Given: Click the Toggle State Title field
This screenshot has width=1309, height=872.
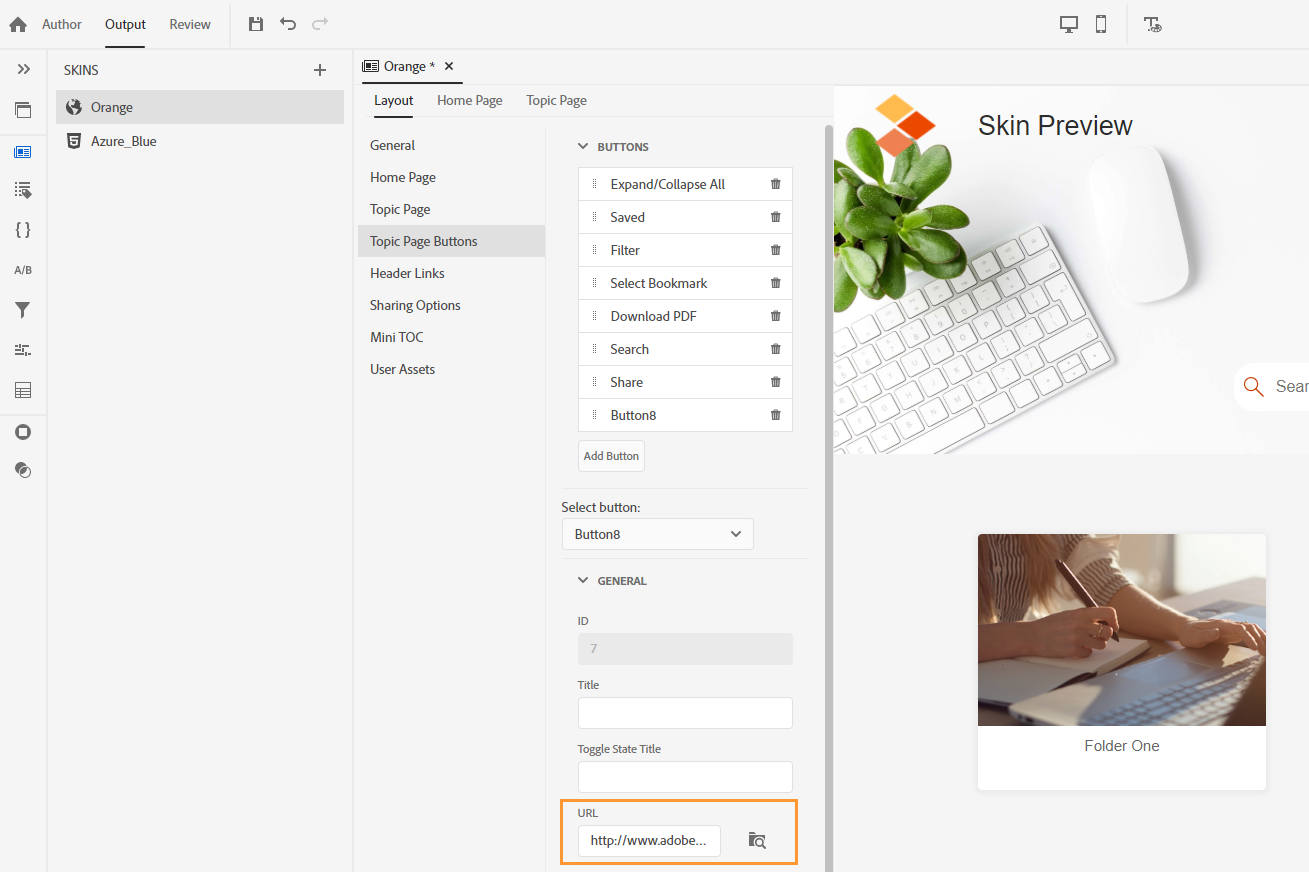Looking at the screenshot, I should (685, 777).
